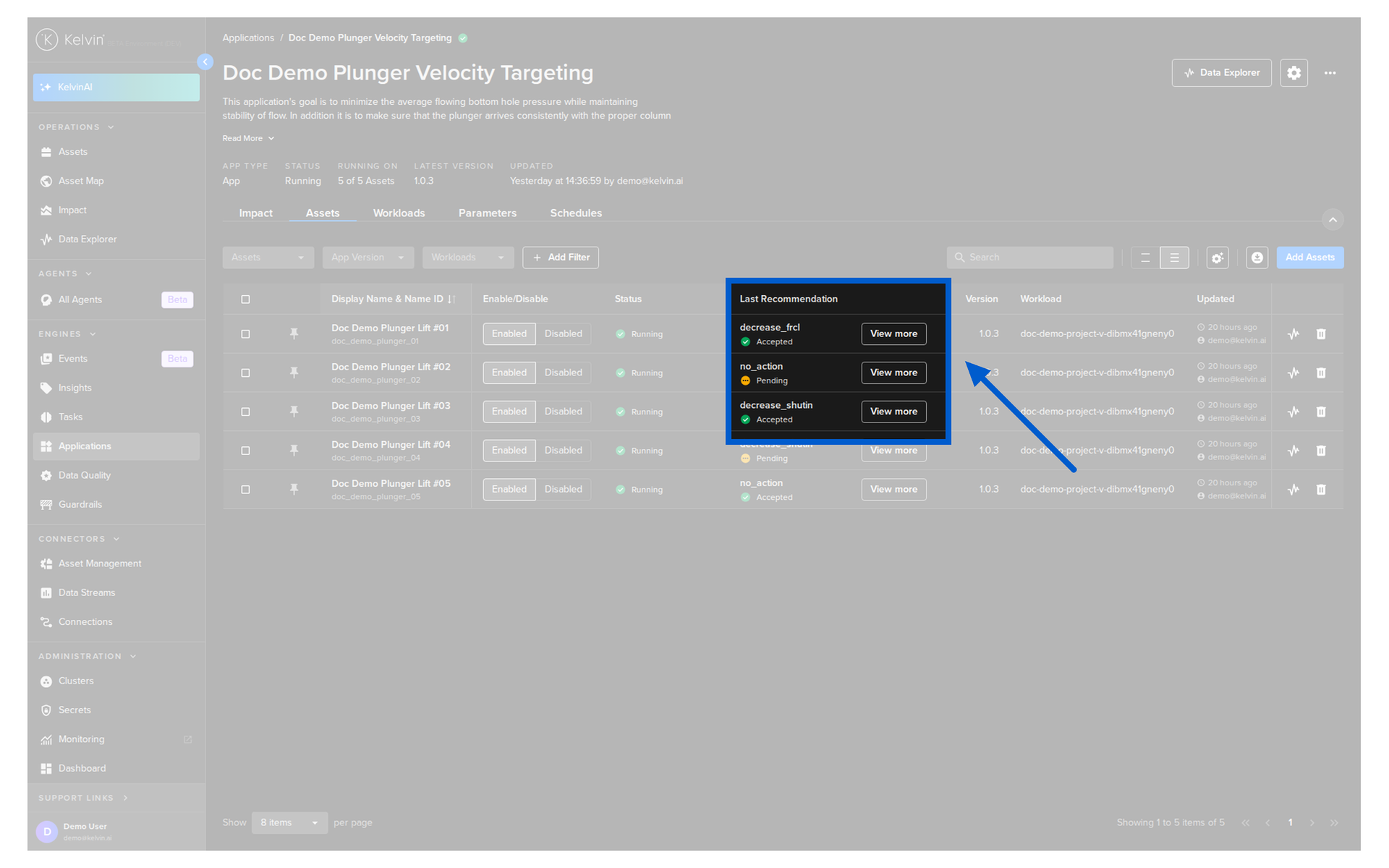Sort by Display Name & Name ID
Image resolution: width=1389 pixels, height=868 pixels.
(x=393, y=299)
